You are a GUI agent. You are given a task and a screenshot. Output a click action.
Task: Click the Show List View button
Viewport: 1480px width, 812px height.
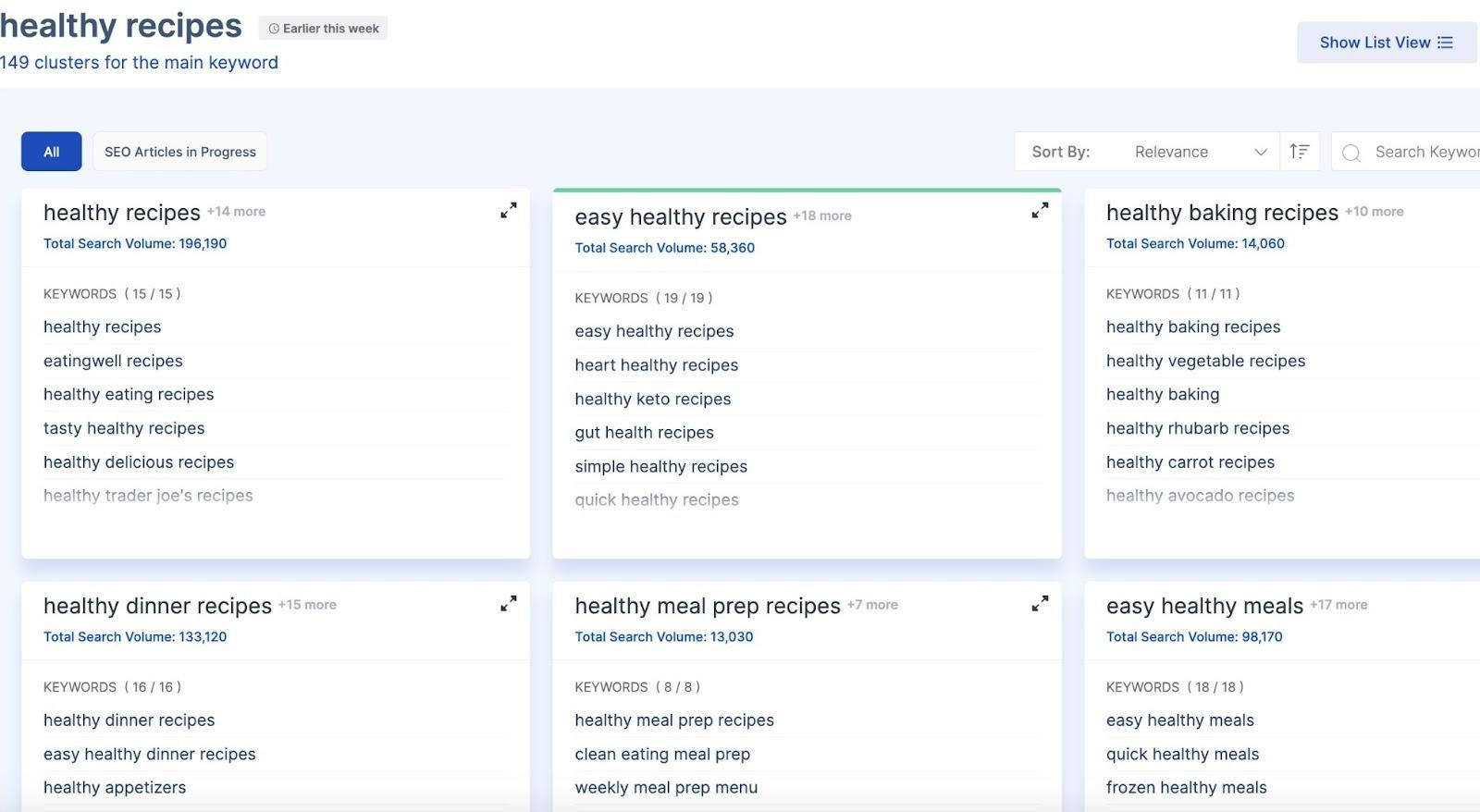click(1386, 43)
